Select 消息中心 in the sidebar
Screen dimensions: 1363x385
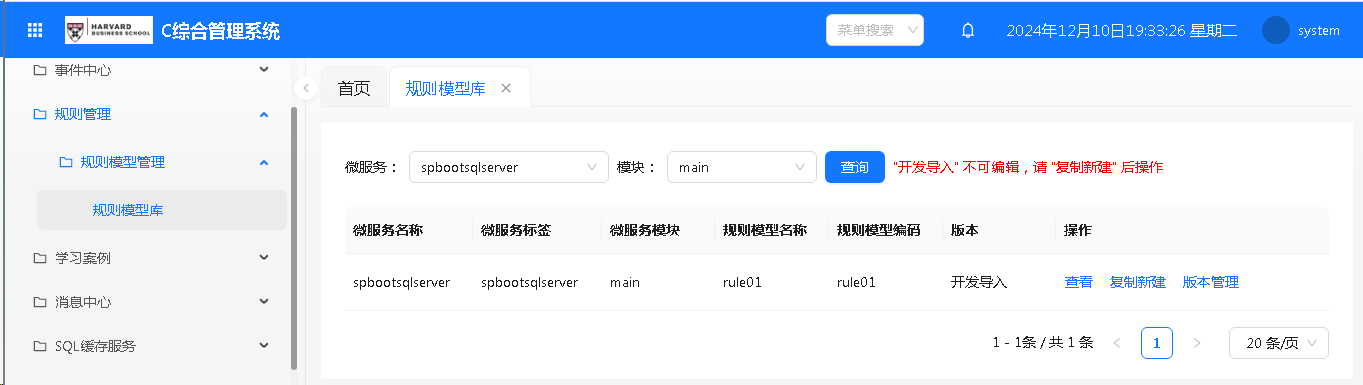click(83, 302)
